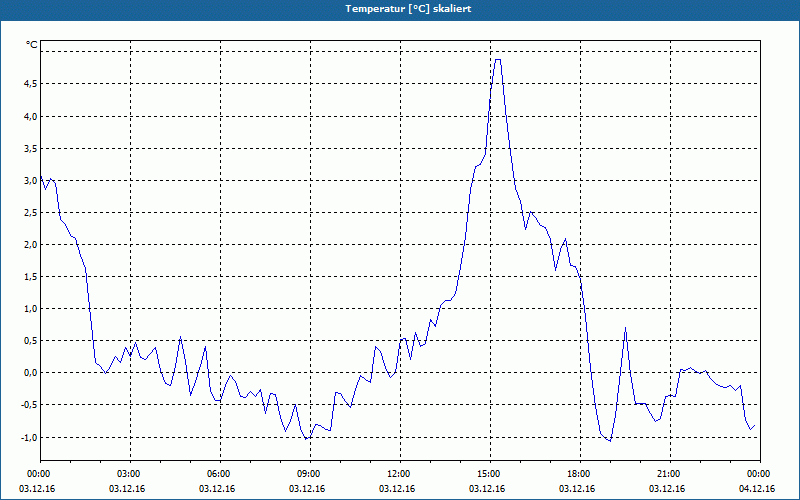Click the 21:00 x-axis label
The width and height of the screenshot is (800, 500).
click(670, 474)
